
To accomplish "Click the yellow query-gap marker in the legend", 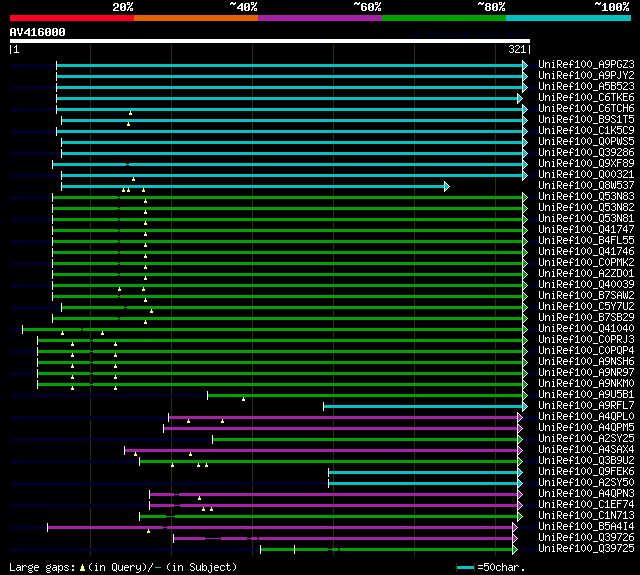I will click(82, 567).
